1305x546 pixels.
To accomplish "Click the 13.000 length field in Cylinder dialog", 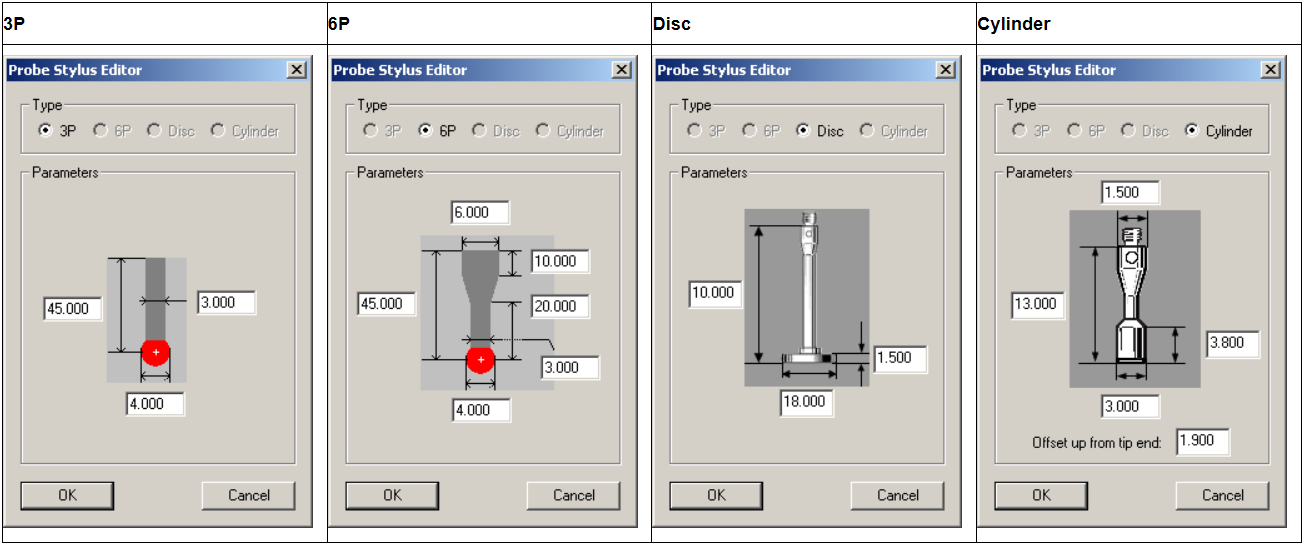I will point(1039,304).
